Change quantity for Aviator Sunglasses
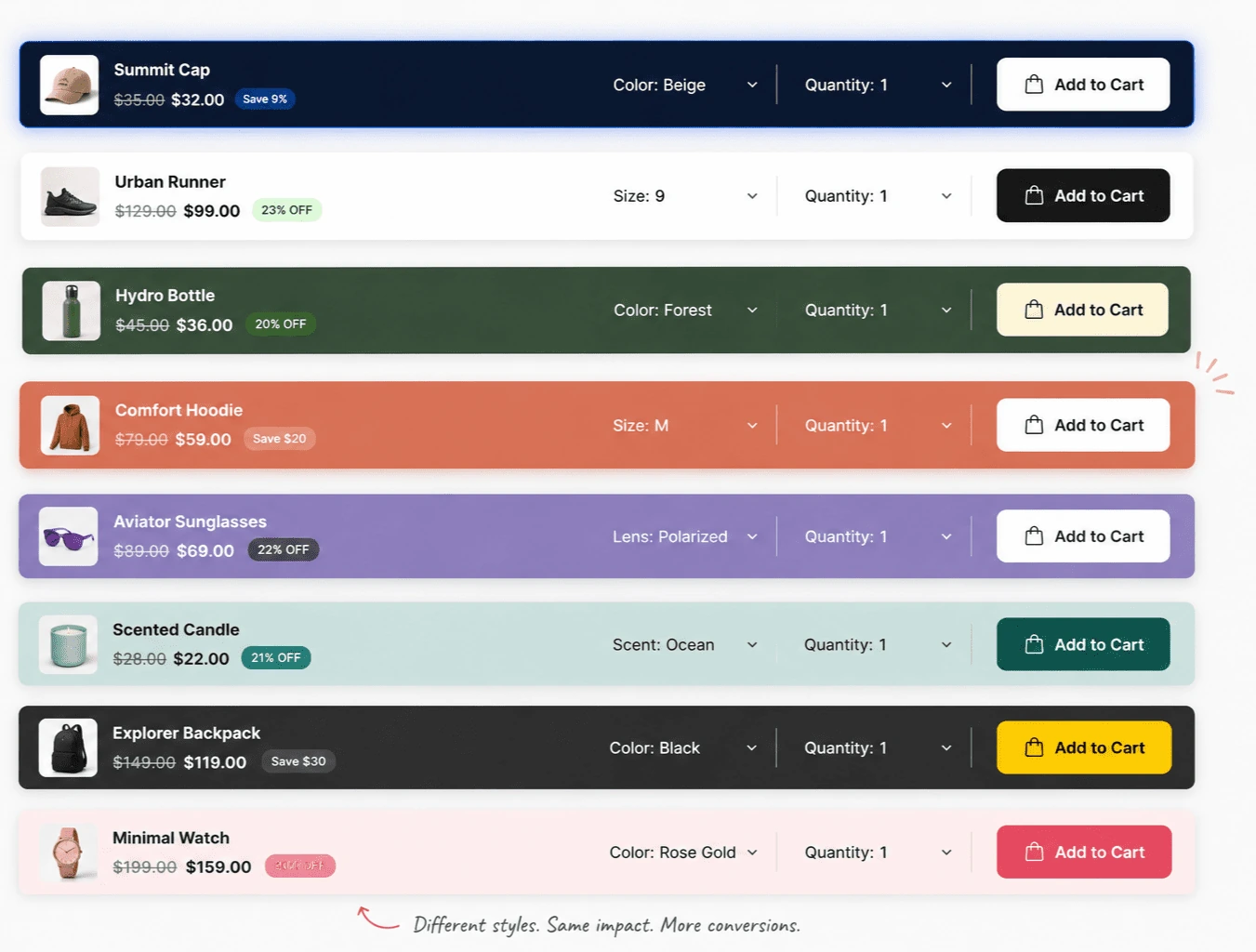Image resolution: width=1256 pixels, height=952 pixels. [x=879, y=536]
